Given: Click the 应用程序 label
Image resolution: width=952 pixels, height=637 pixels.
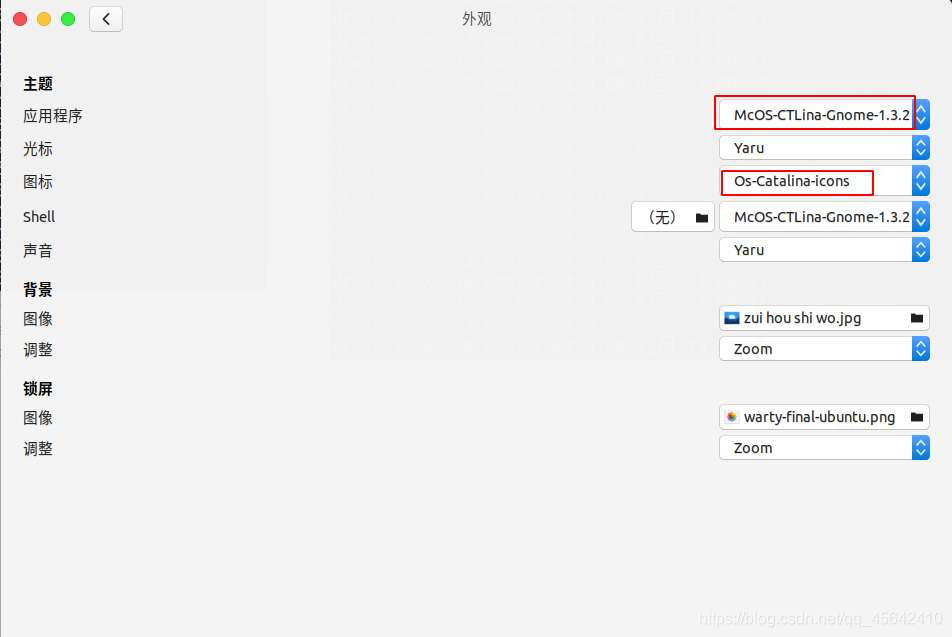Looking at the screenshot, I should [x=53, y=115].
